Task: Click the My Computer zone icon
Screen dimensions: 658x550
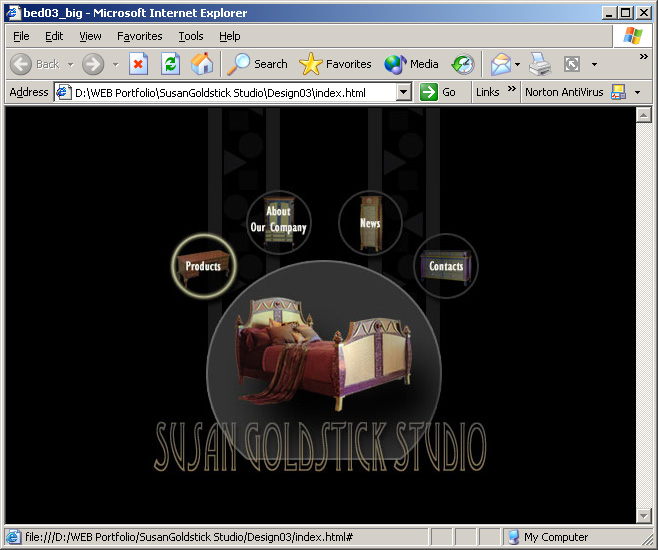Action: [x=514, y=537]
